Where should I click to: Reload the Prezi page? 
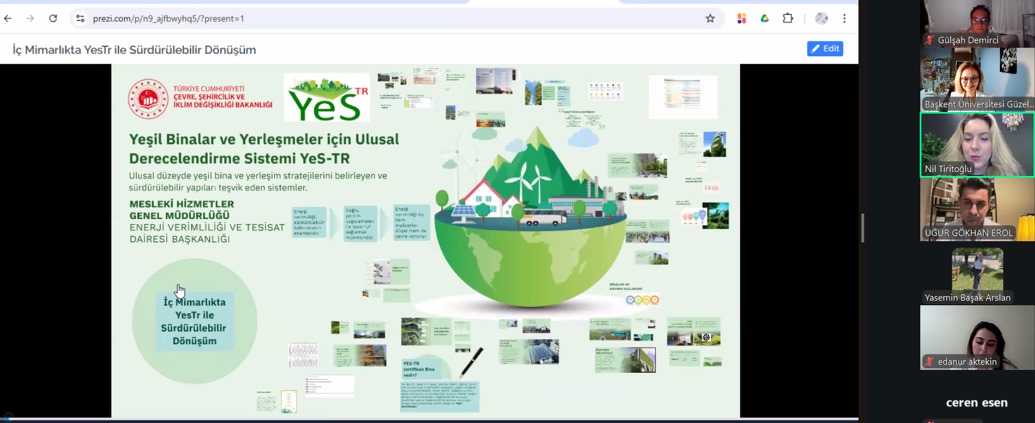point(53,18)
